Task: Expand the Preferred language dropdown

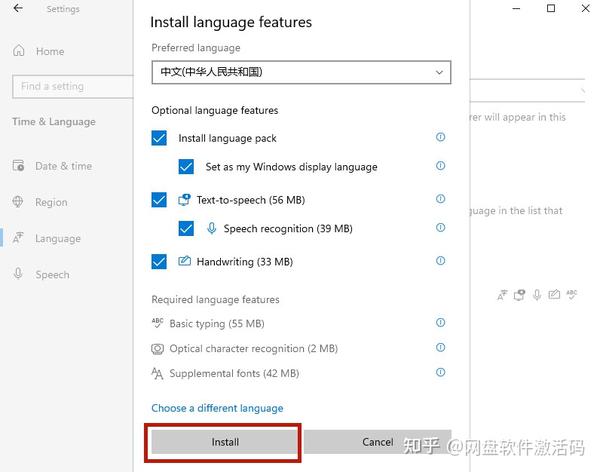Action: point(301,72)
